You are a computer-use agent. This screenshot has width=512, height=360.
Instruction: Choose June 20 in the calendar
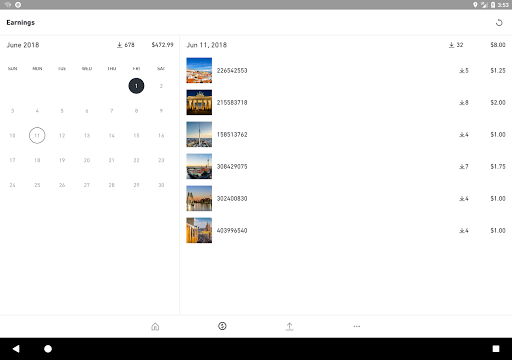pyautogui.click(x=87, y=160)
